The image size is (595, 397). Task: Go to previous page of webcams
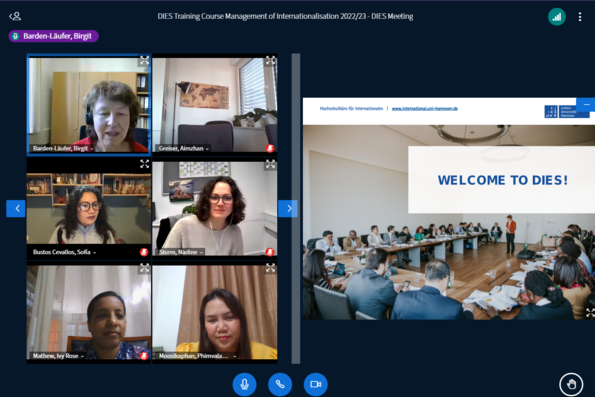pos(16,208)
